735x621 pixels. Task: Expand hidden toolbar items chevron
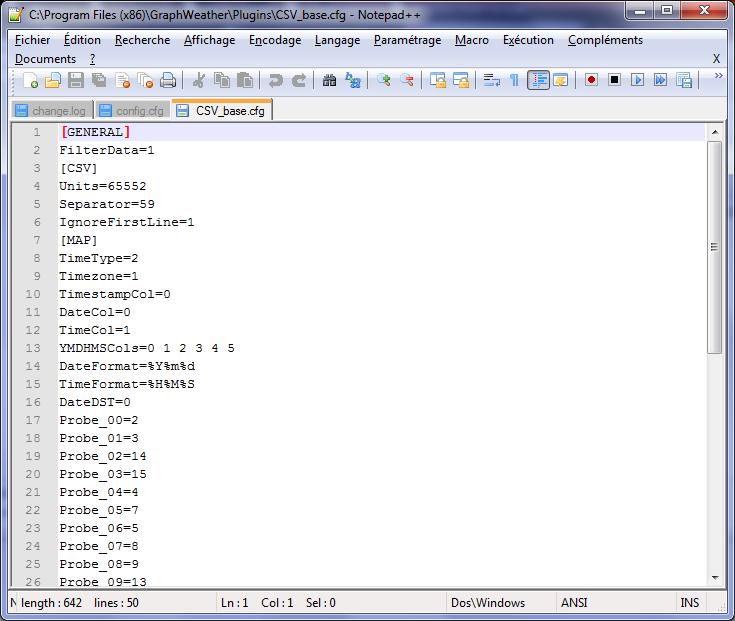(x=718, y=75)
